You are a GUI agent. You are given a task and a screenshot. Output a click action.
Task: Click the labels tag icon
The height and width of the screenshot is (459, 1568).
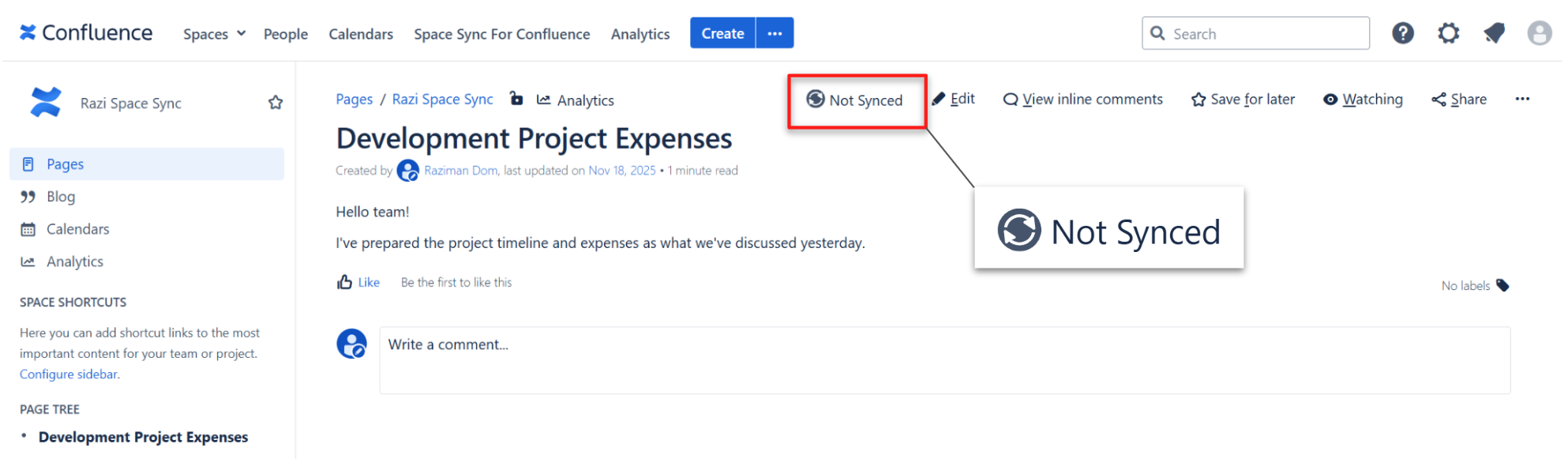1502,285
